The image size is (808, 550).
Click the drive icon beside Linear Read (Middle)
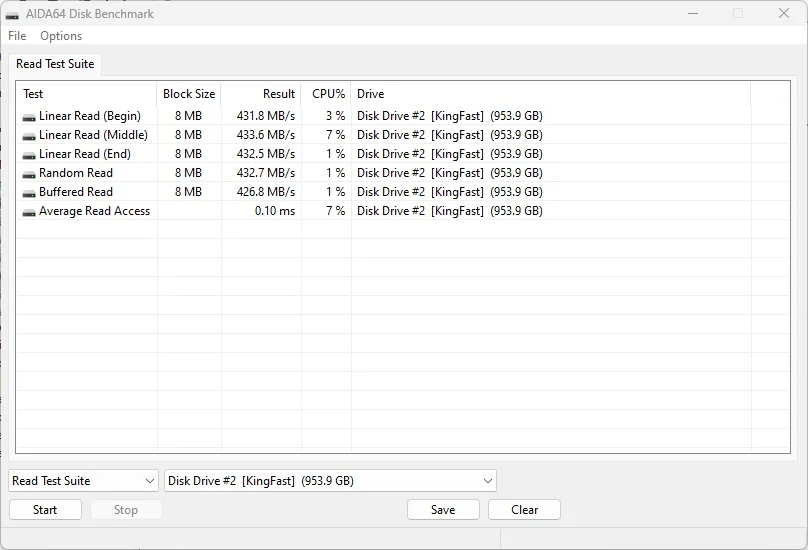[29, 136]
